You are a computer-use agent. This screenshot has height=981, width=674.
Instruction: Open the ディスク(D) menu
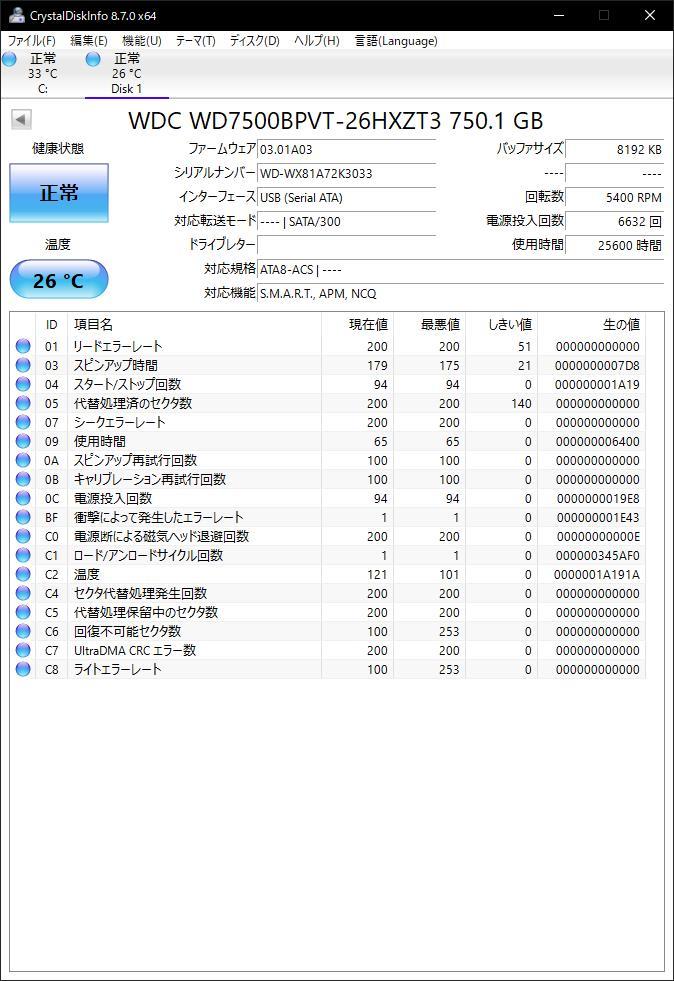254,41
